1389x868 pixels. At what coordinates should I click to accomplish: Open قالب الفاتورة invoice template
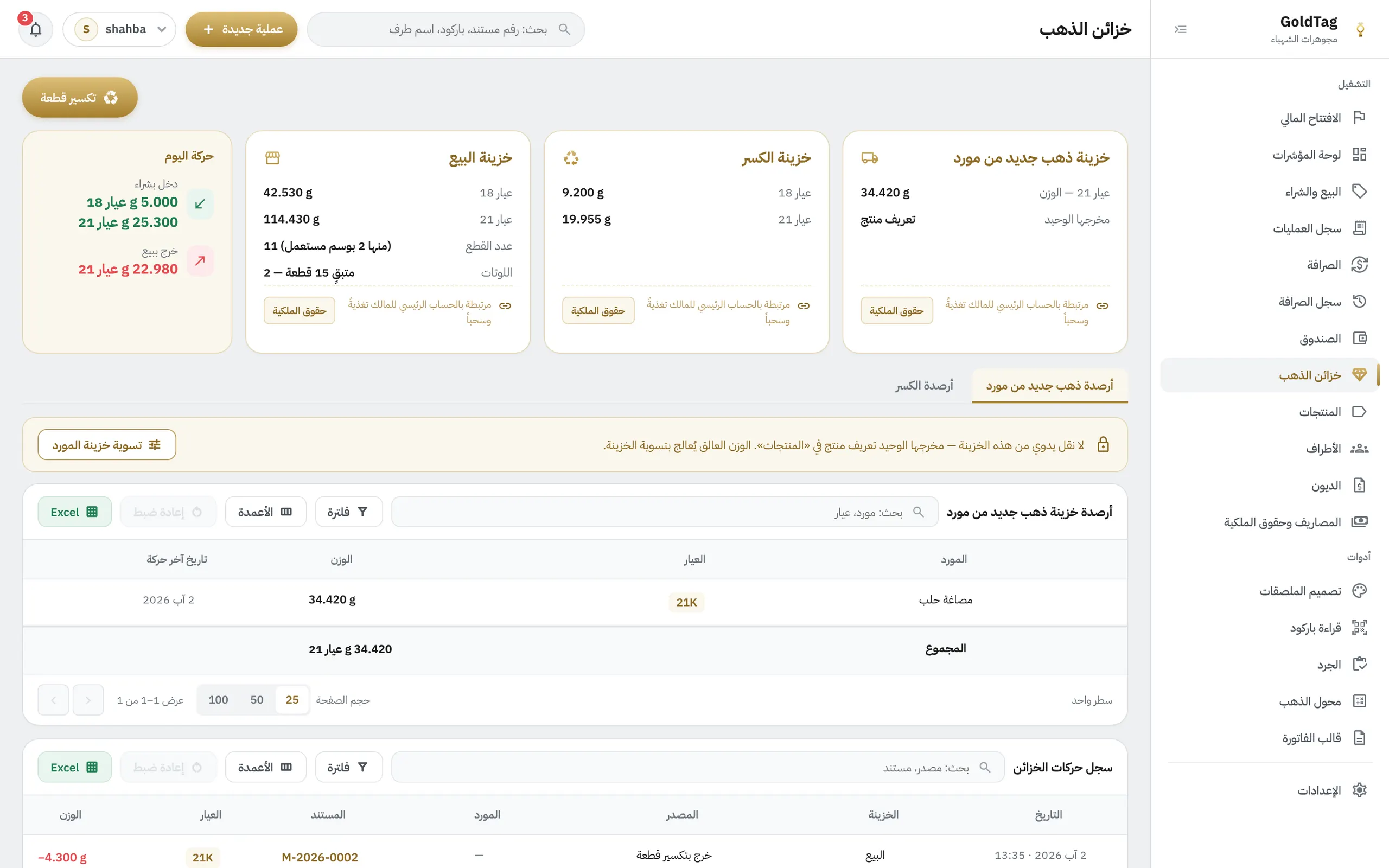(1269, 738)
